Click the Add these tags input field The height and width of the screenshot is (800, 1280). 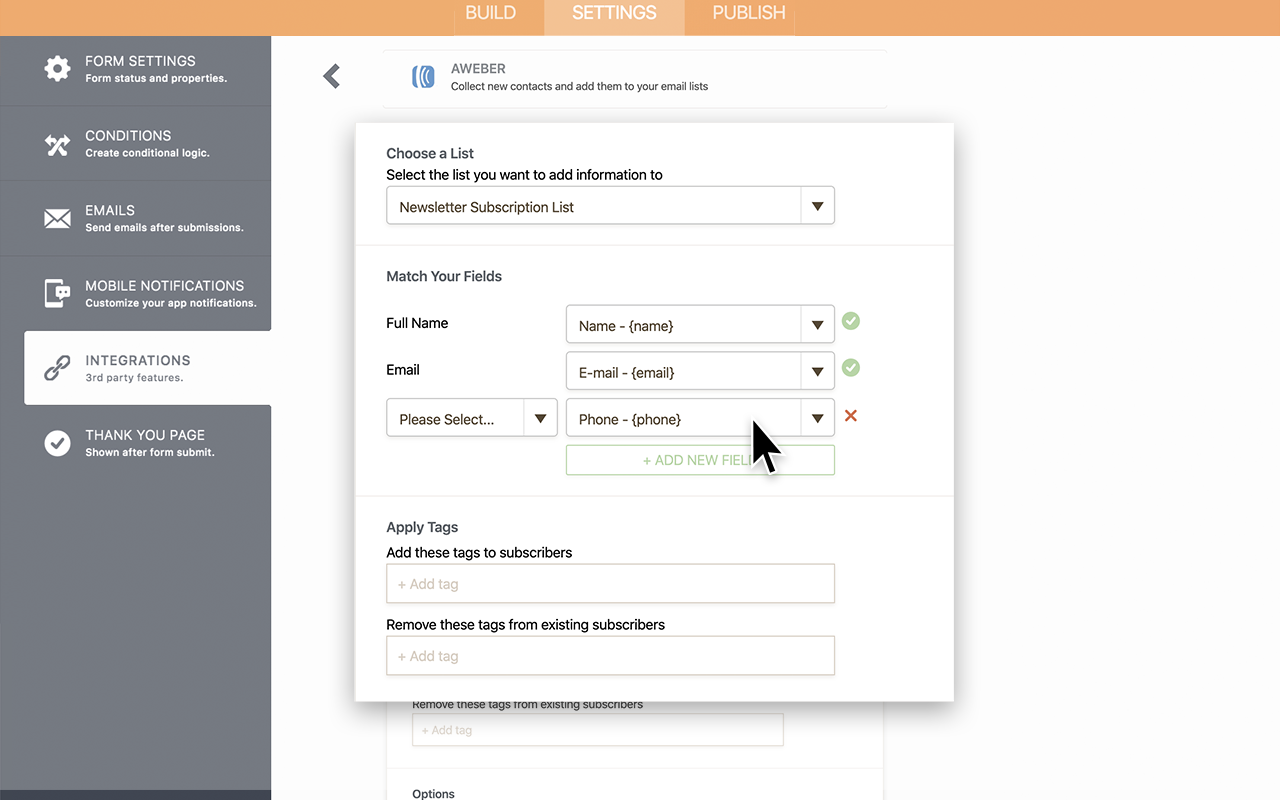610,584
